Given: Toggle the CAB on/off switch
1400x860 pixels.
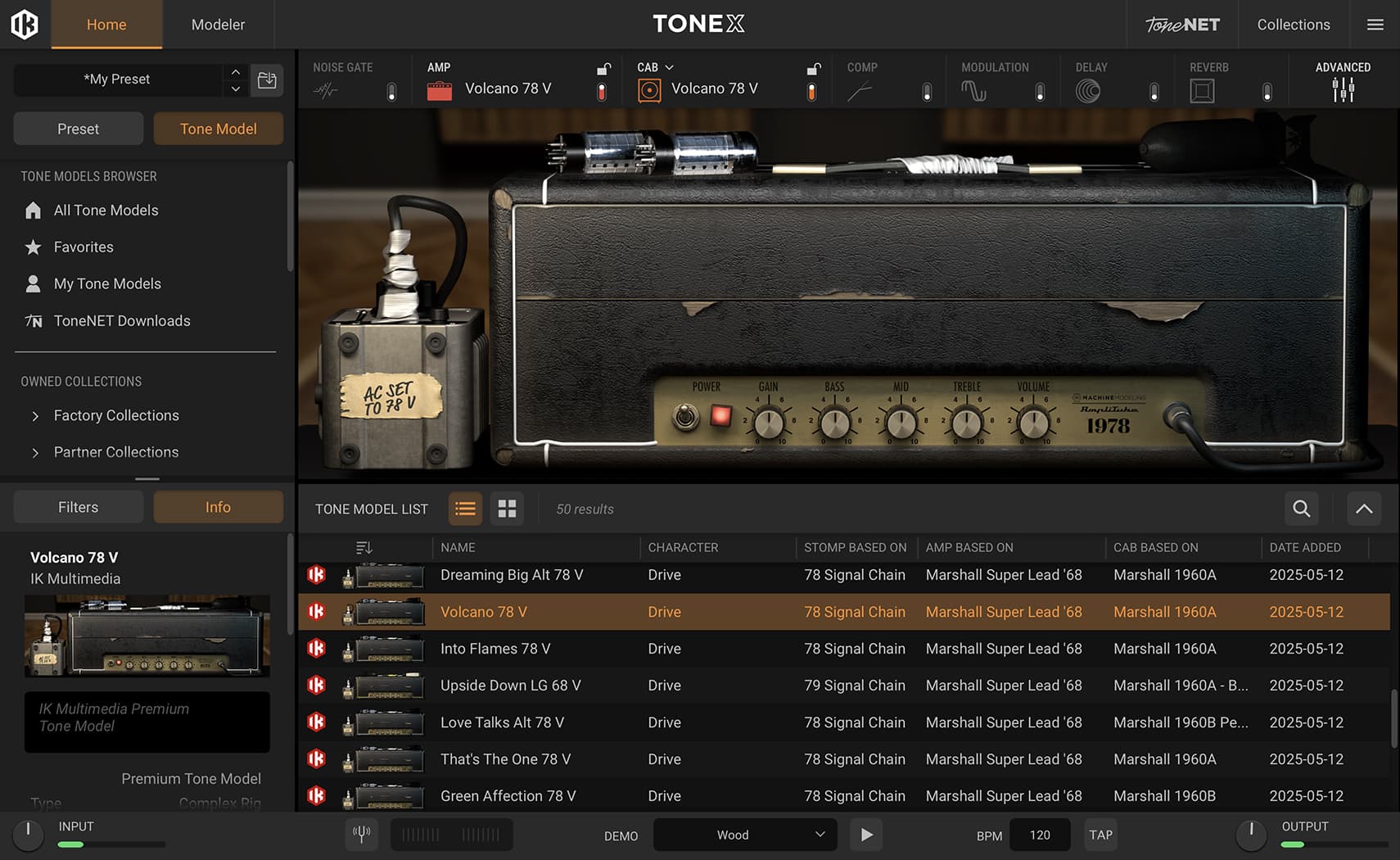Looking at the screenshot, I should pyautogui.click(x=811, y=93).
